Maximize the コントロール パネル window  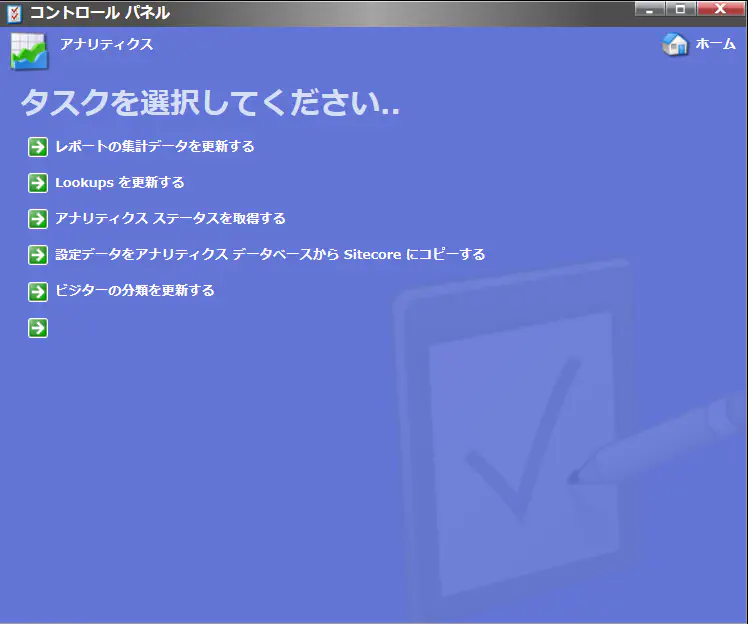click(x=681, y=9)
